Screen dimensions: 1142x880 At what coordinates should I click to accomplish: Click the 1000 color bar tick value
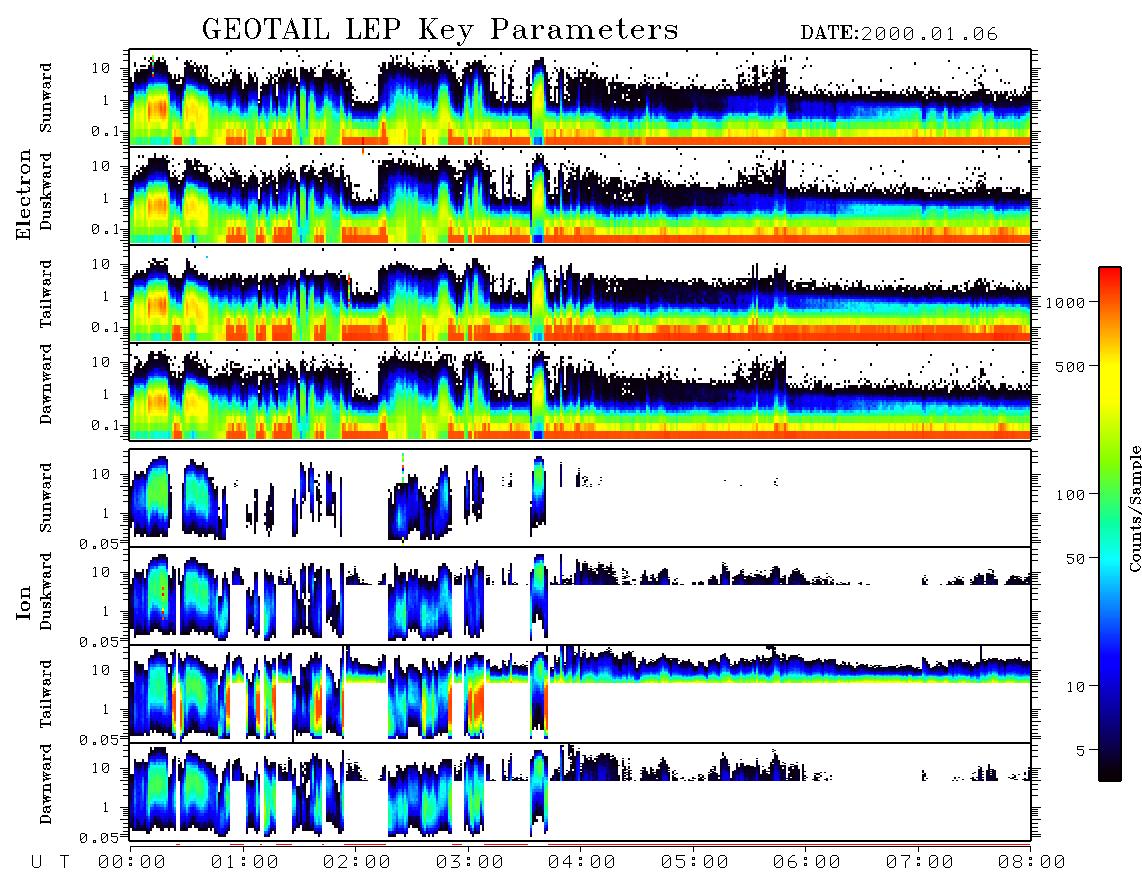(1066, 302)
